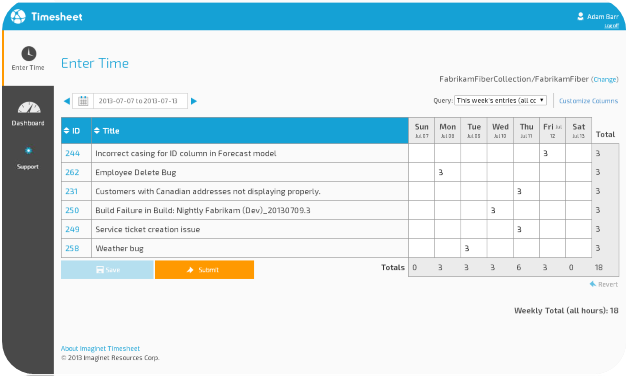This screenshot has height=376, width=626.
Task: Click the Log off link
Action: click(x=611, y=26)
